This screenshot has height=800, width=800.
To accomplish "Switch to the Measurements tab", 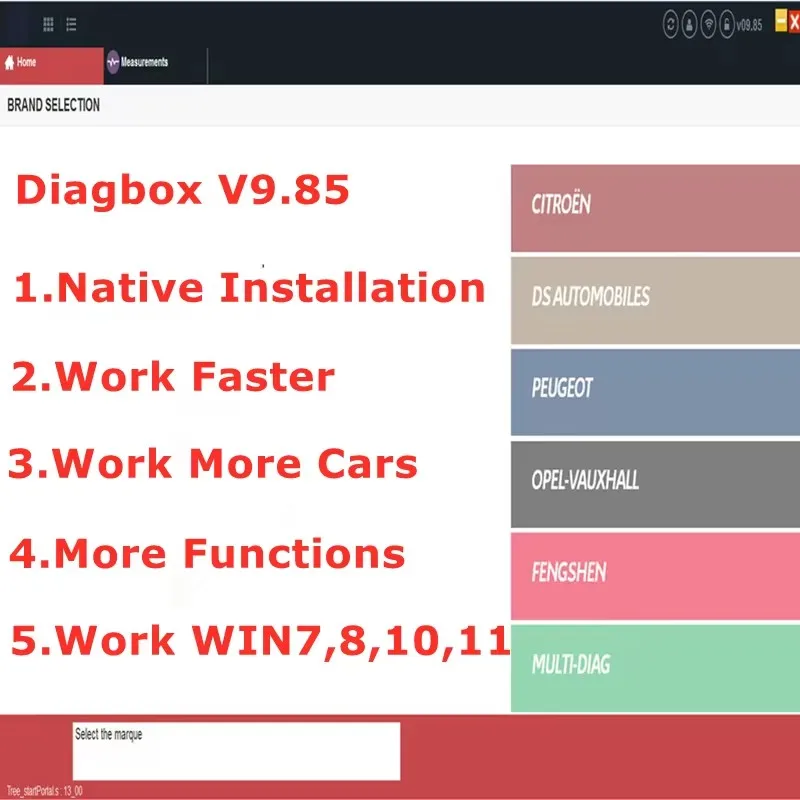I will (156, 66).
